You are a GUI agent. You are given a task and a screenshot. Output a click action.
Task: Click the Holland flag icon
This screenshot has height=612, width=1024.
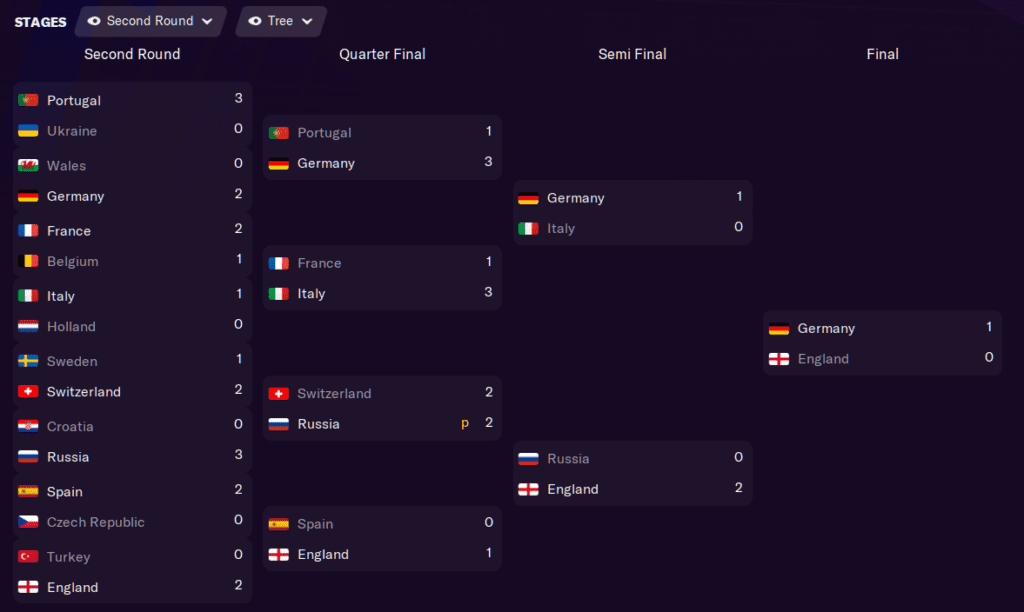click(28, 326)
